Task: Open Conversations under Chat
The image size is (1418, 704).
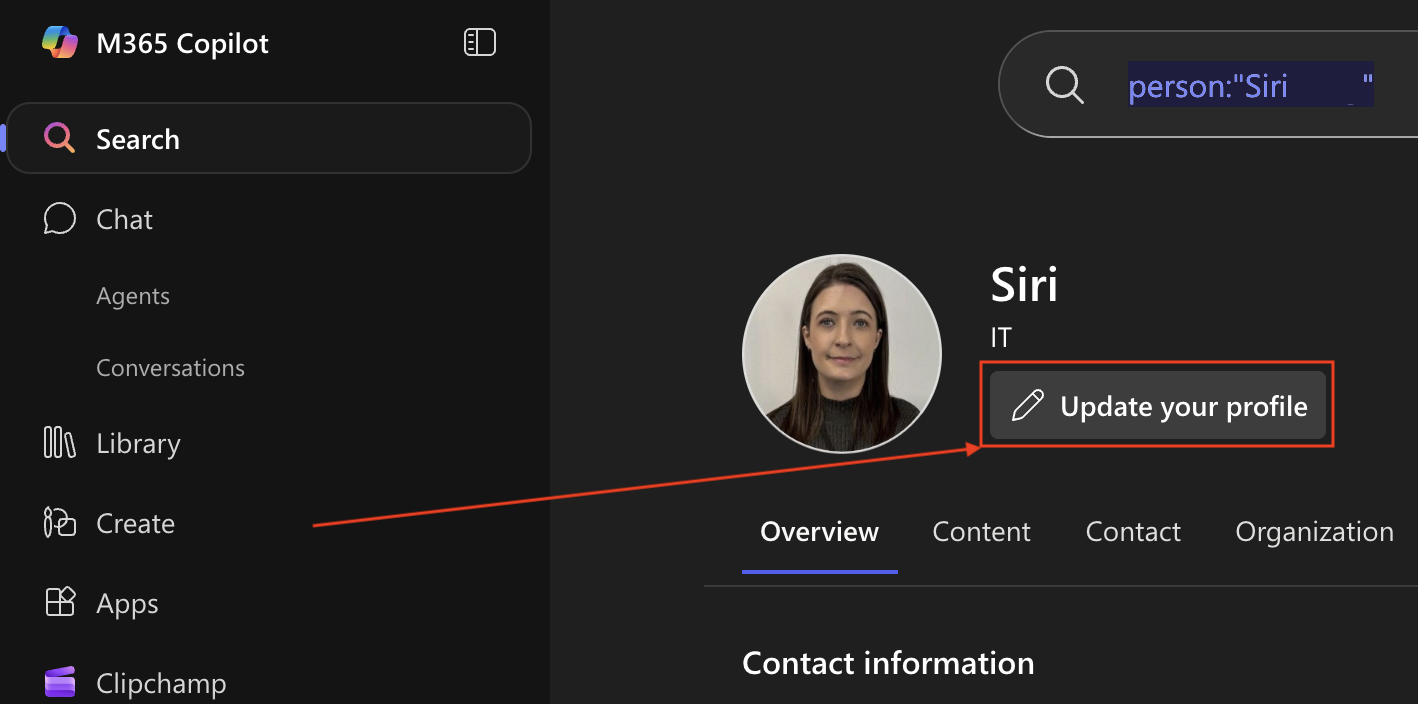Action: (x=170, y=368)
